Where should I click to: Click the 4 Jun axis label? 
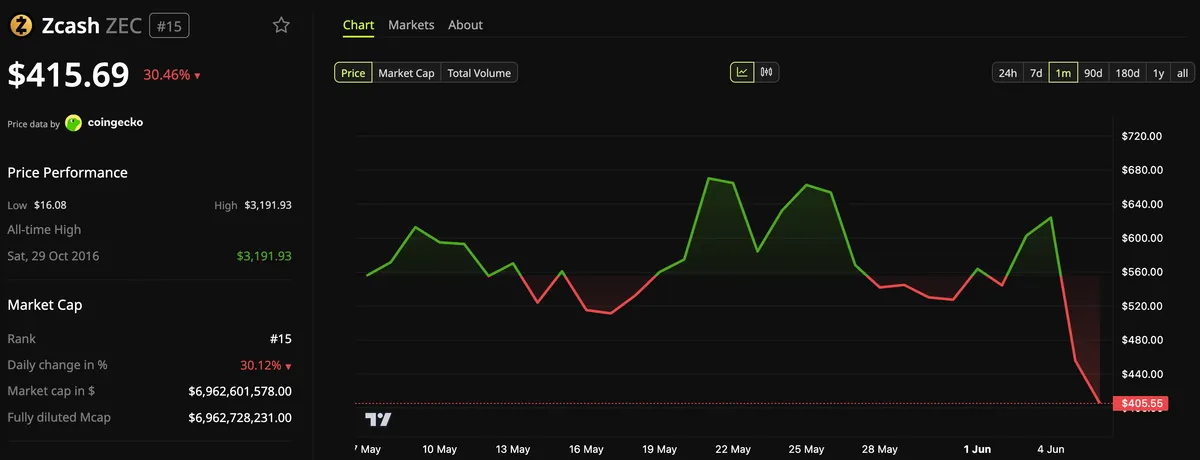[1052, 449]
